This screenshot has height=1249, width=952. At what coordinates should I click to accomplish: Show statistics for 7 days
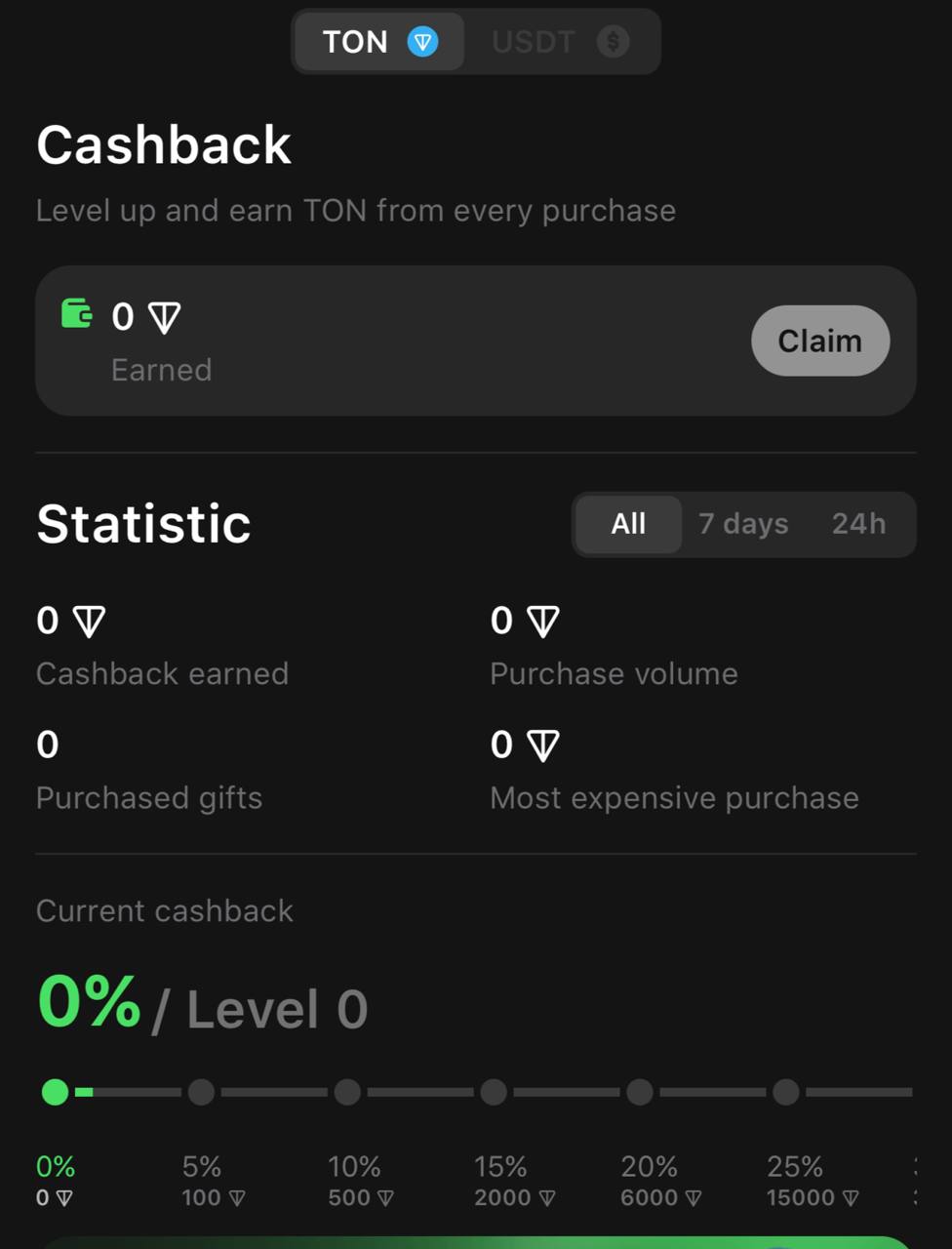743,524
